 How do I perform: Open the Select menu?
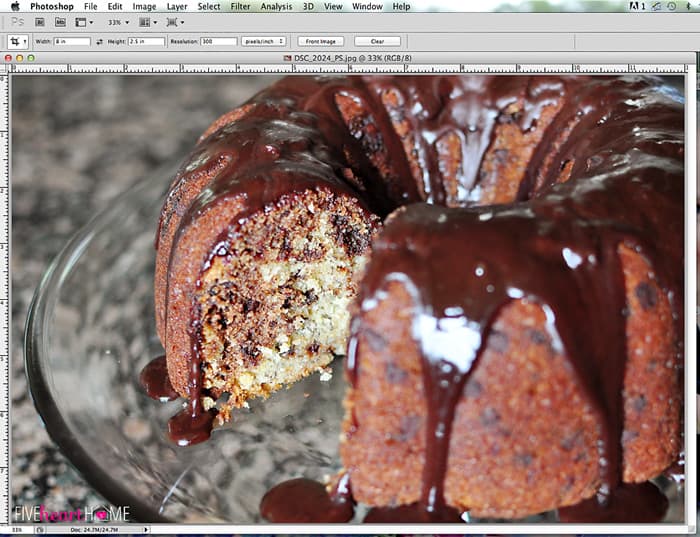(x=209, y=6)
